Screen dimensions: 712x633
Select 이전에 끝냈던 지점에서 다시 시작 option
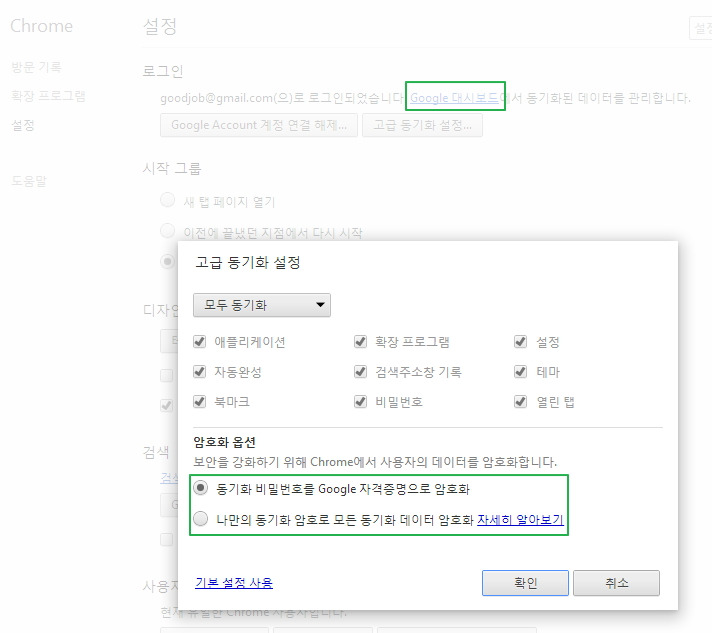pyautogui.click(x=168, y=231)
